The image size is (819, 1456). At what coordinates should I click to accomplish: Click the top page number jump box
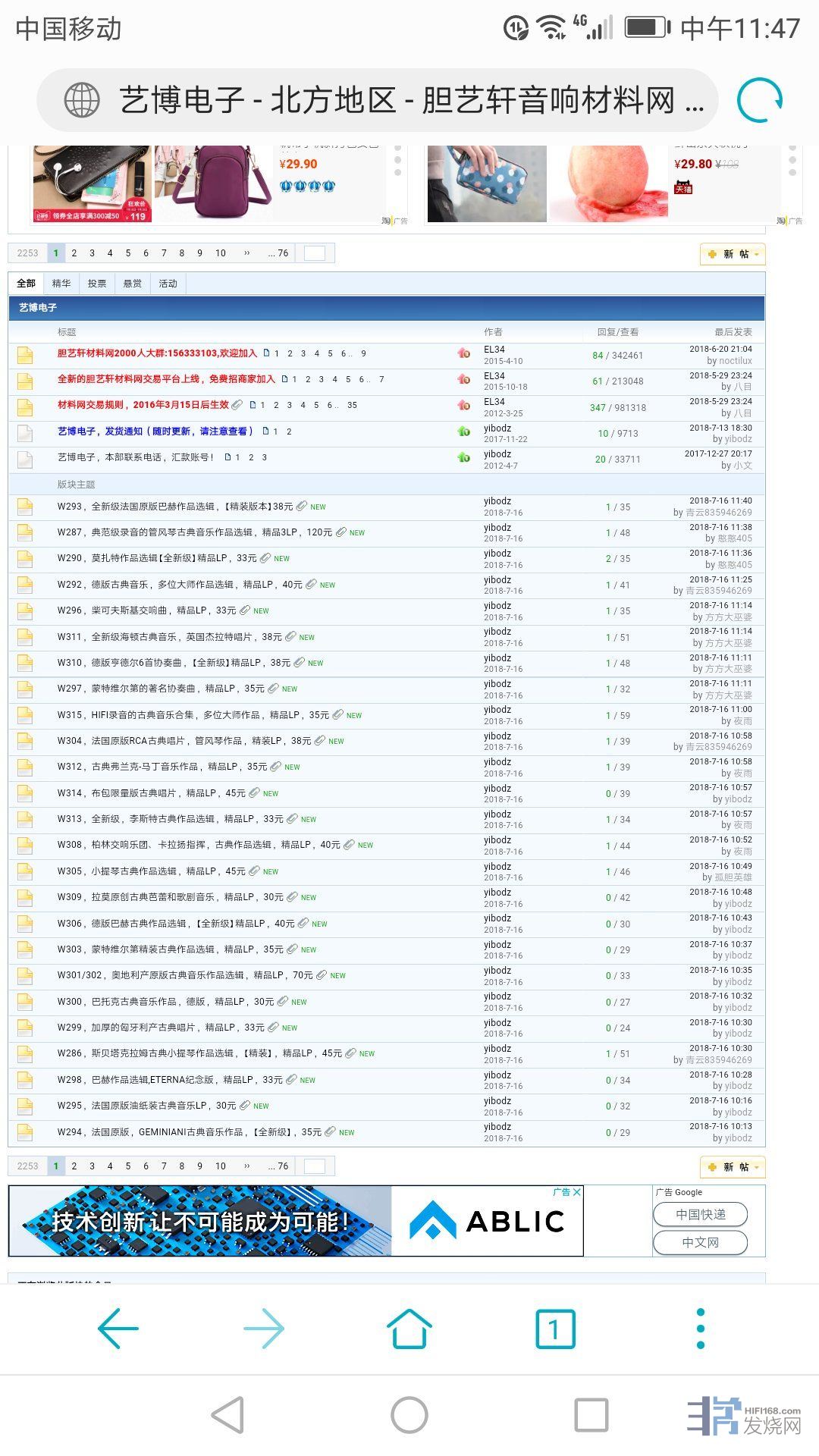coord(314,253)
